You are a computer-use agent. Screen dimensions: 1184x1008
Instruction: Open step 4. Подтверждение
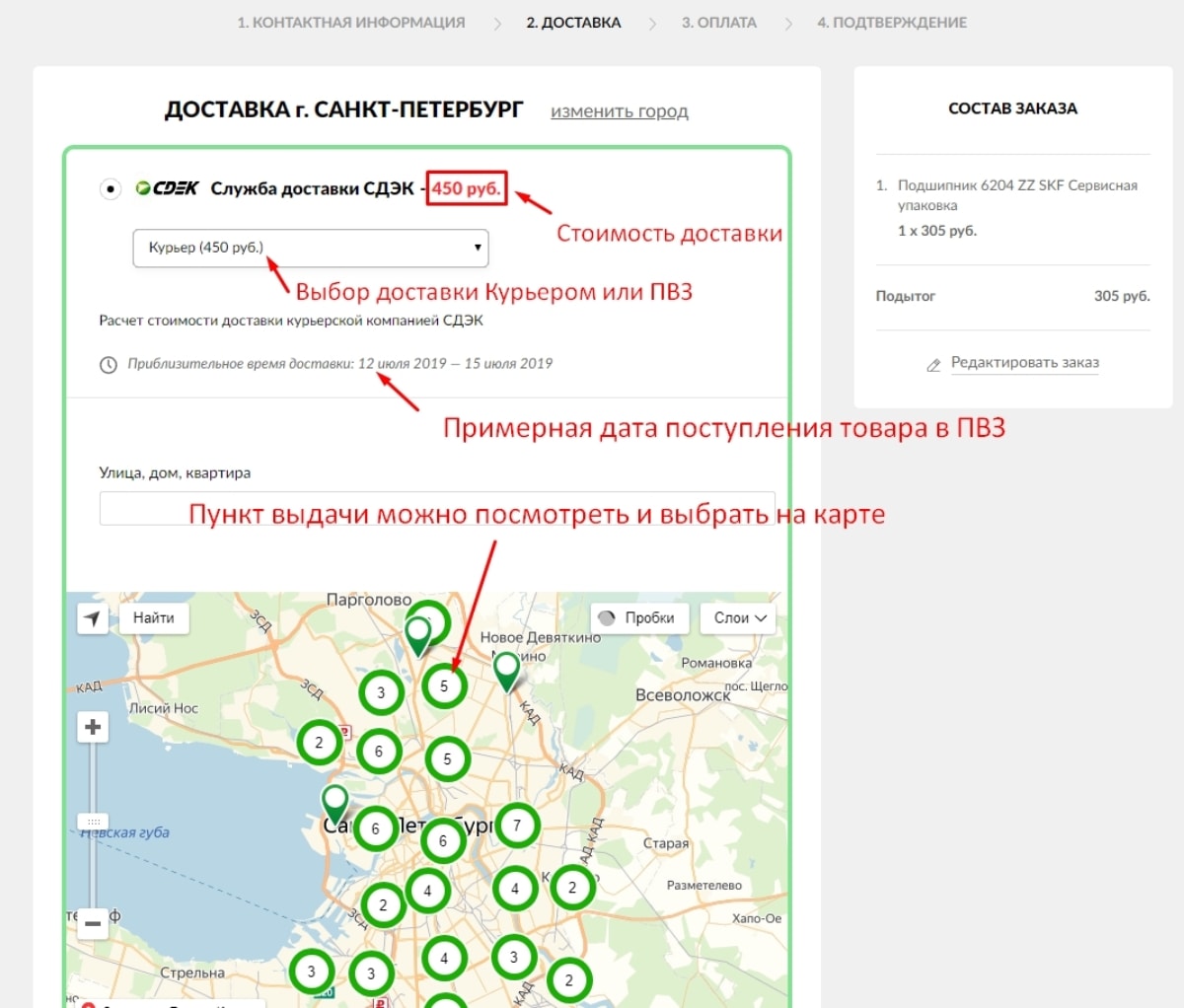tap(891, 23)
